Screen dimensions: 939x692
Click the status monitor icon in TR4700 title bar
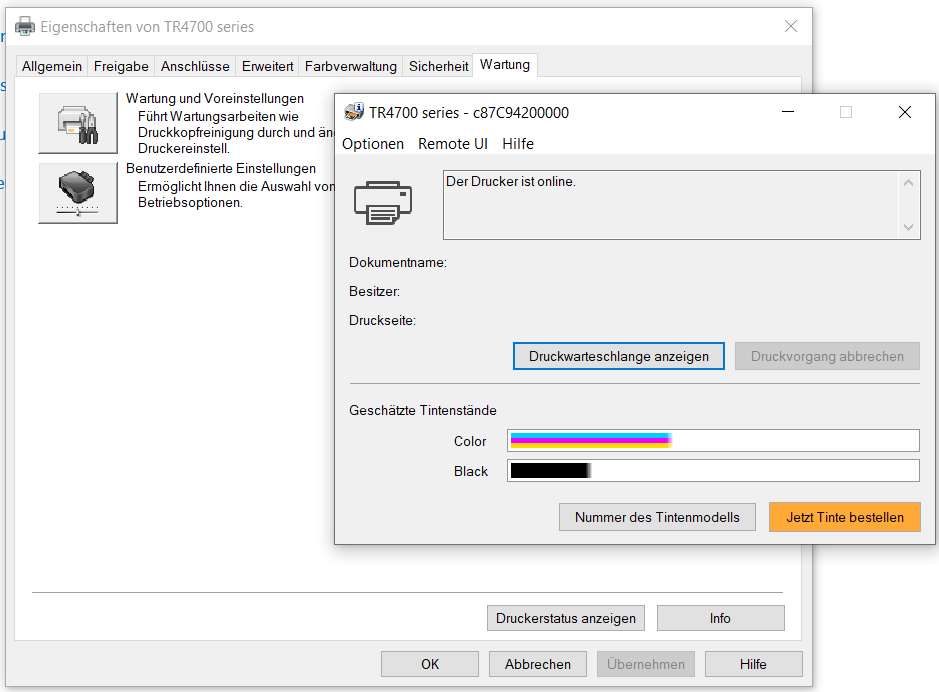(354, 112)
